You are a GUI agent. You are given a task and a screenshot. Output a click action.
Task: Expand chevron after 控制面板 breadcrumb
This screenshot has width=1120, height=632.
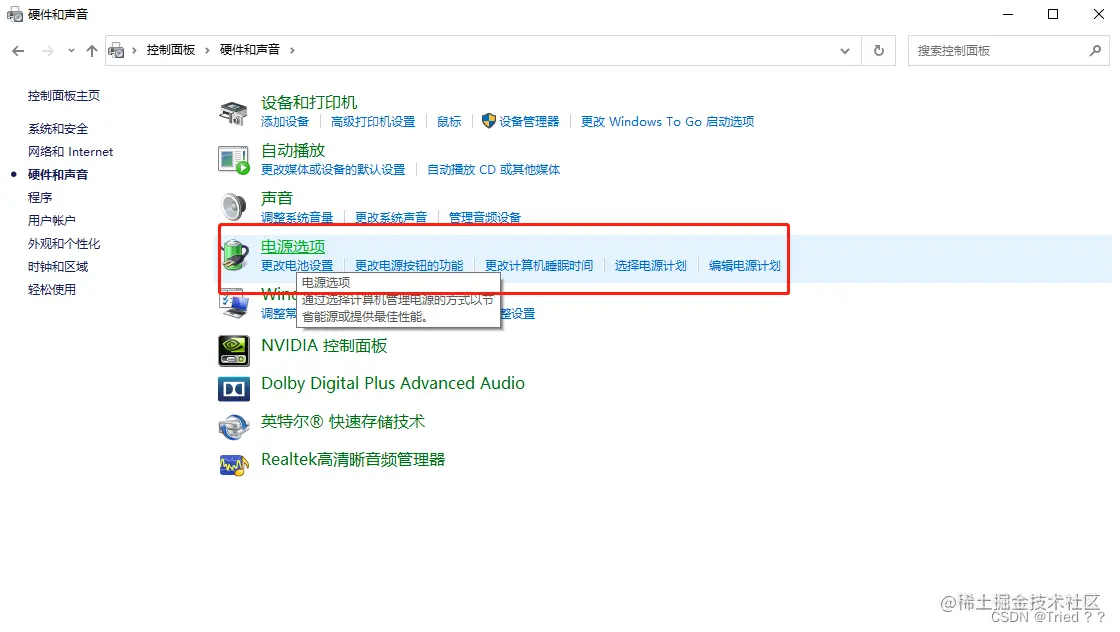(x=207, y=50)
